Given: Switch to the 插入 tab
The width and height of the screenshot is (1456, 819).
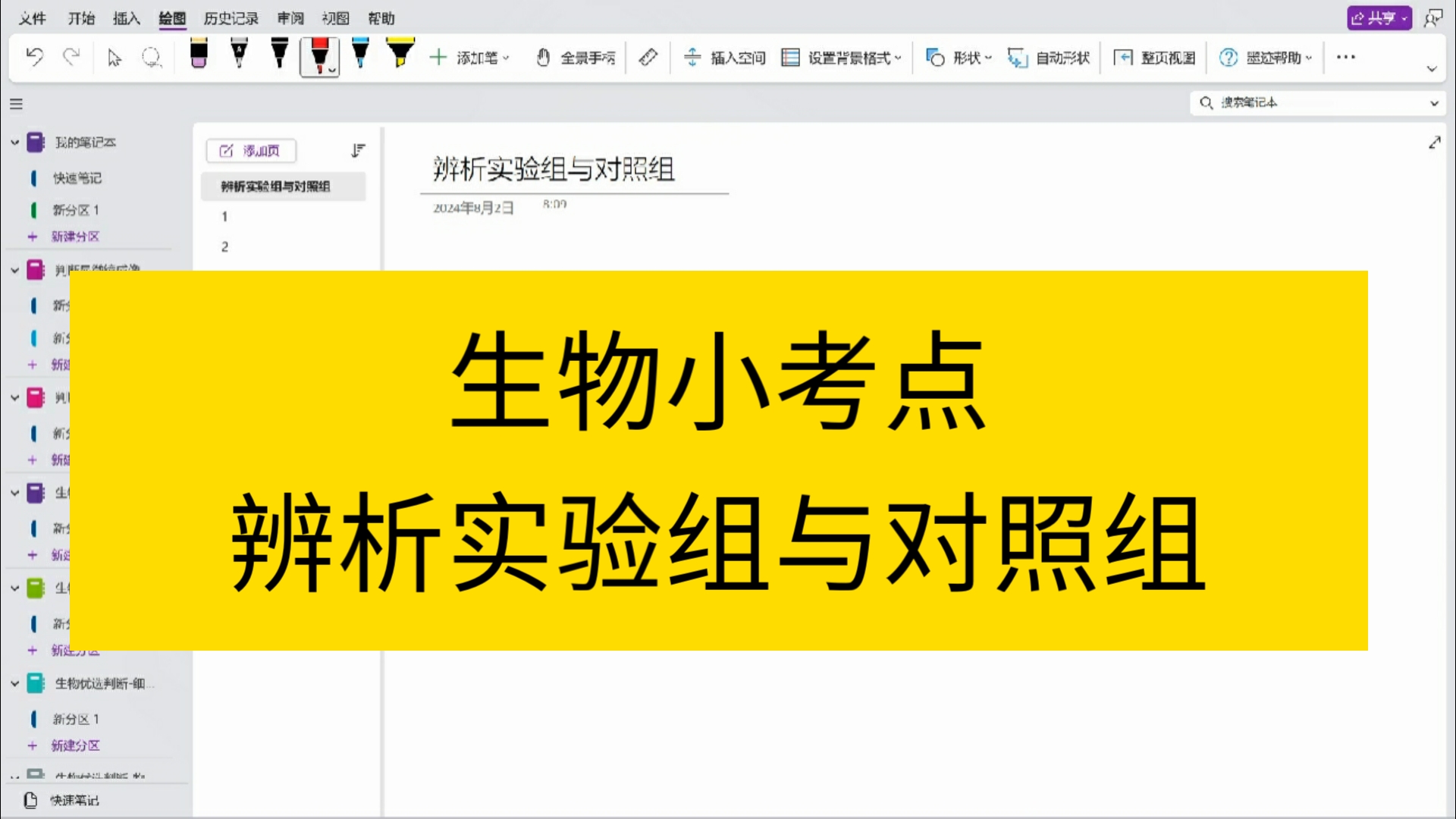Looking at the screenshot, I should pyautogui.click(x=127, y=18).
